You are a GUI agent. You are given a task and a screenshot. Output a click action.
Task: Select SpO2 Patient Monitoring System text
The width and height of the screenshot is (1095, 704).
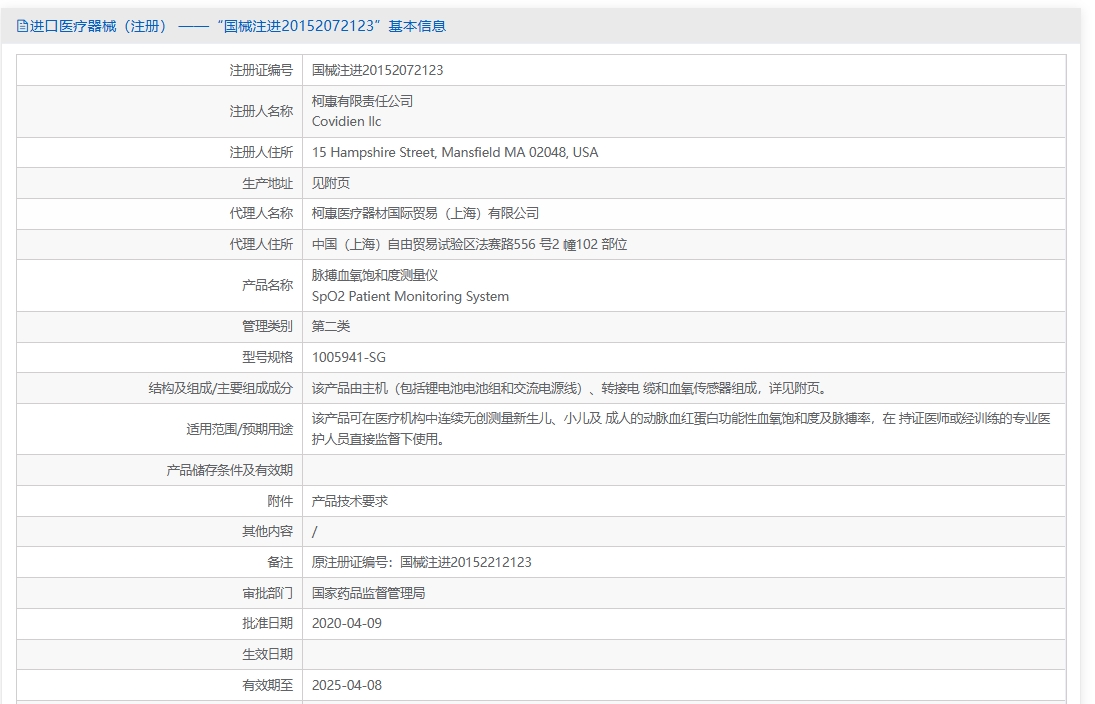click(410, 296)
